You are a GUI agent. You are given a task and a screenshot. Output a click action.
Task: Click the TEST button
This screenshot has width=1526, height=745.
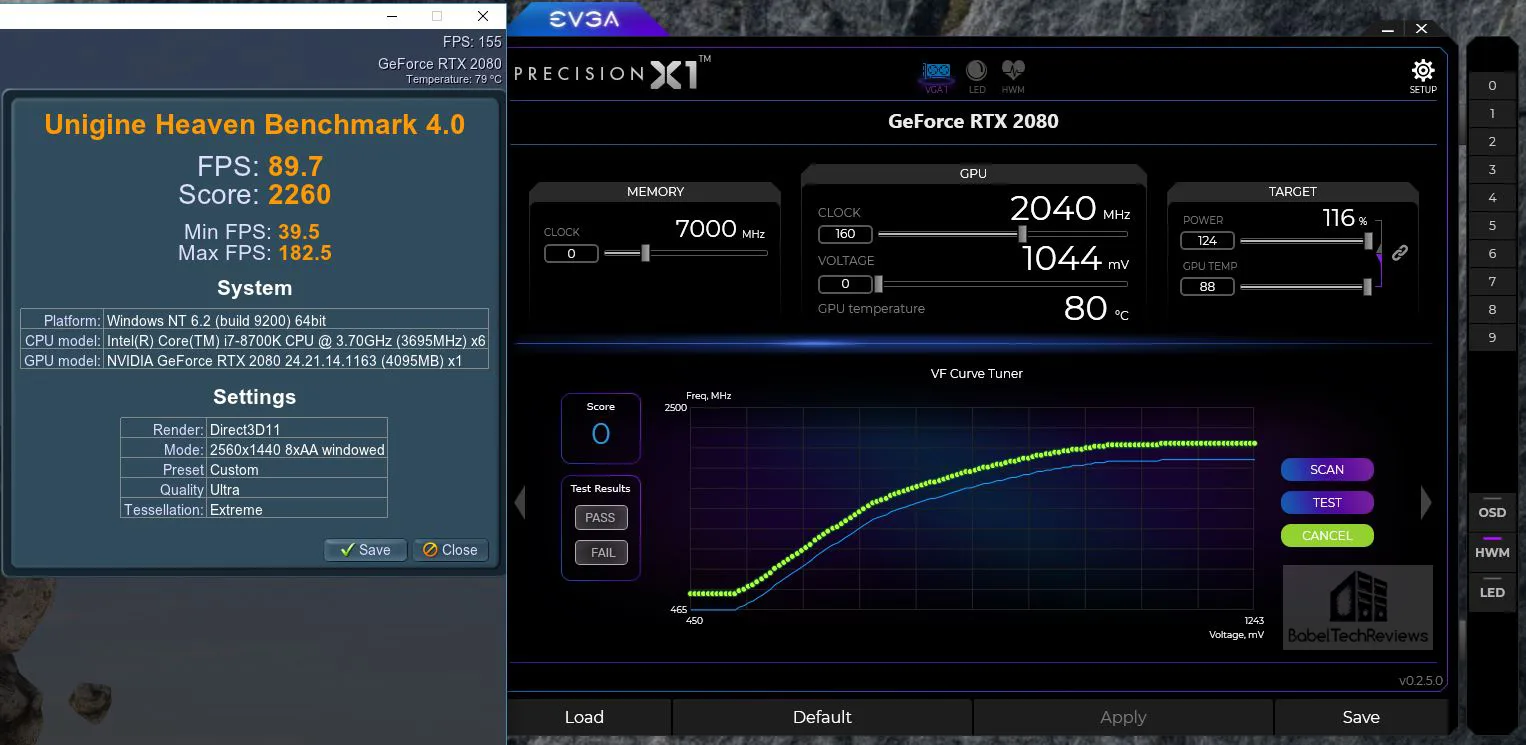pos(1327,502)
